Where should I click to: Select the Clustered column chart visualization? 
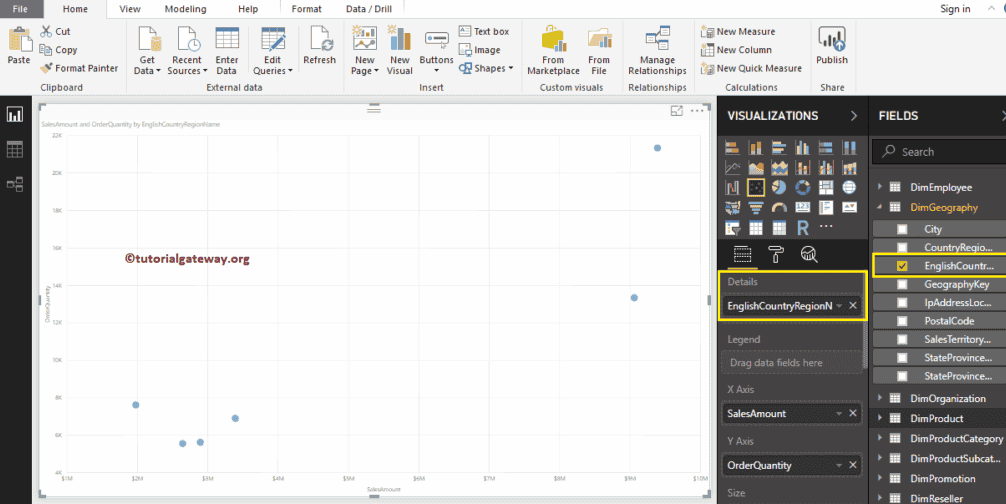[803, 148]
